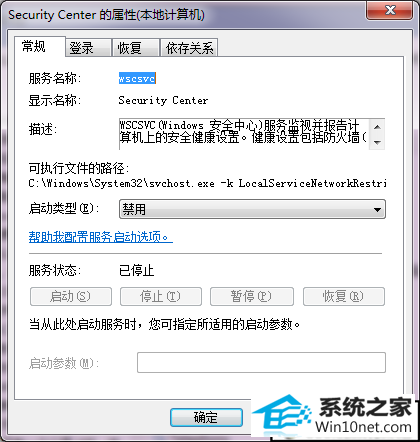
Task: Click the executable path text
Action: [x=207, y=183]
